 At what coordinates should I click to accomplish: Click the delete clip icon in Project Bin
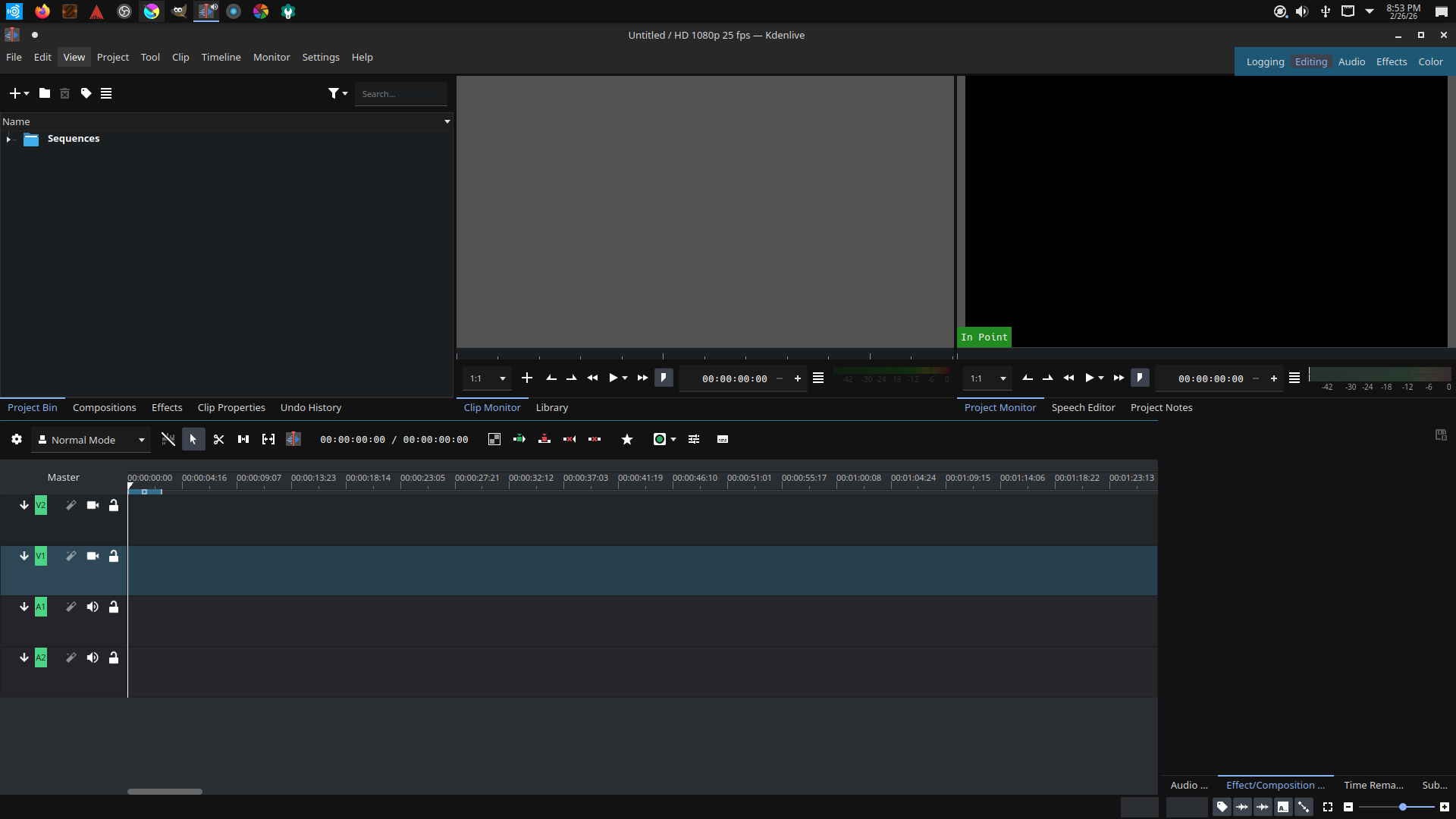65,93
